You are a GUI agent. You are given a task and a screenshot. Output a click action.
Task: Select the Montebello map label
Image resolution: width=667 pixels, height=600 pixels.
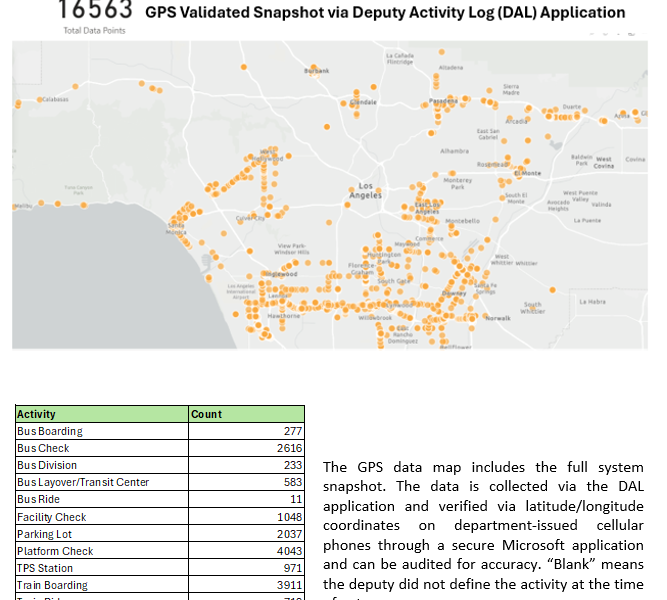(462, 220)
